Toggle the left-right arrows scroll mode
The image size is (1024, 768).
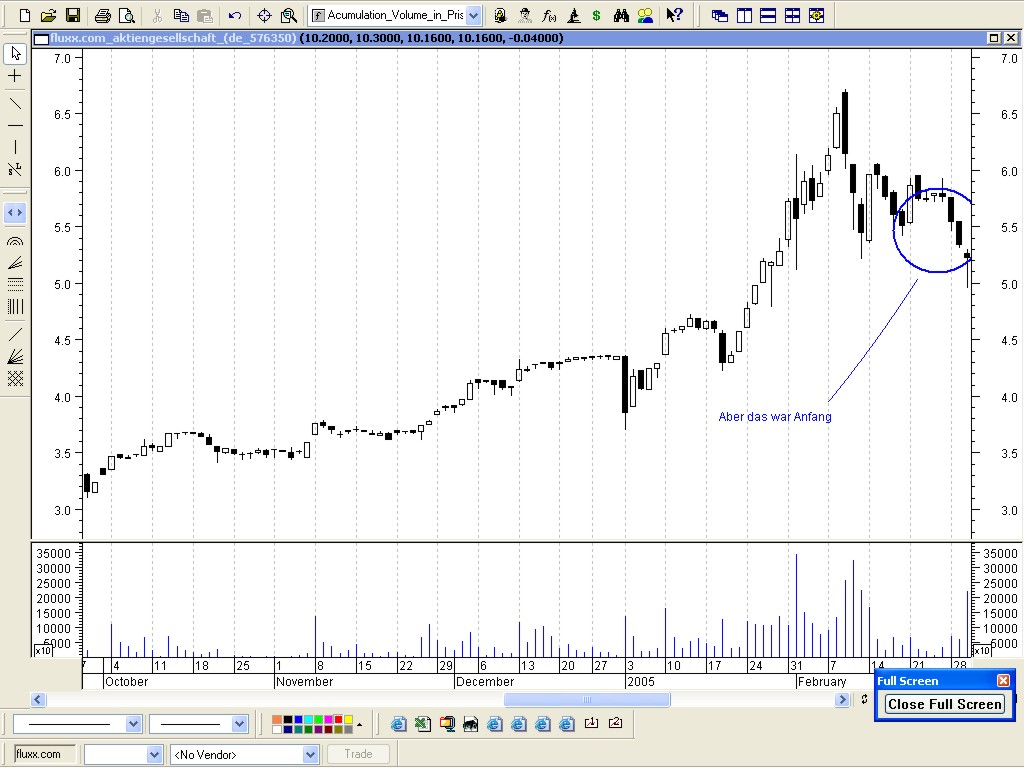pos(14,212)
